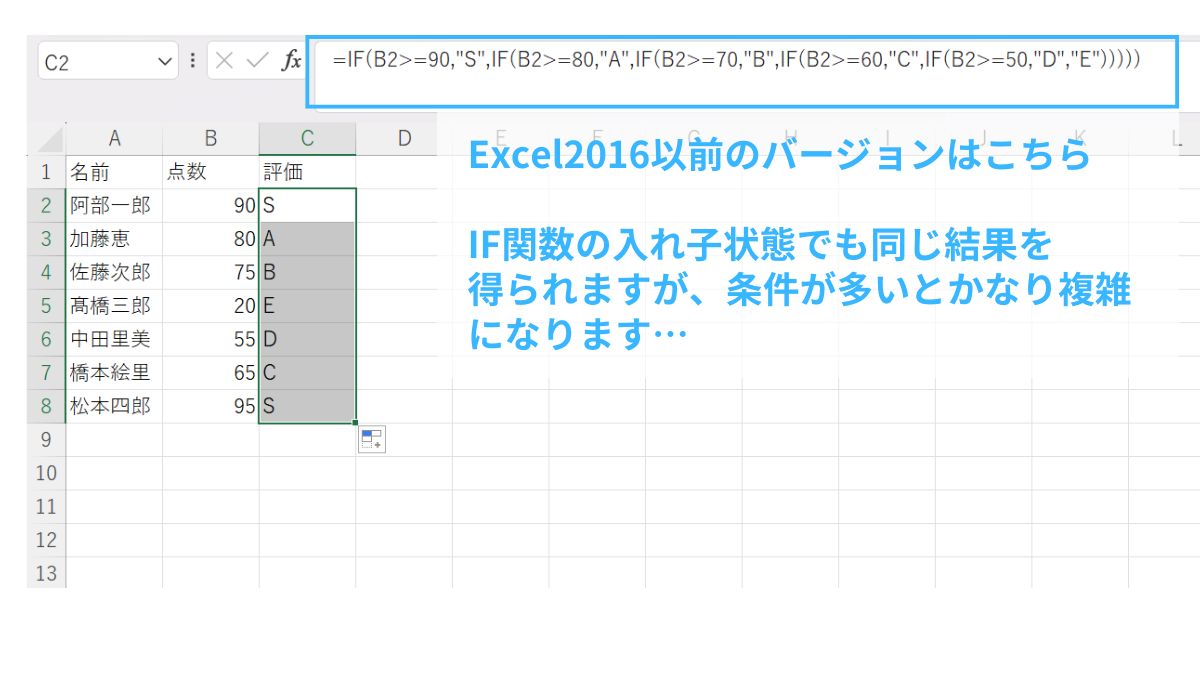The width and height of the screenshot is (1200, 675).
Task: Select grade cell S in row 2
Action: click(x=307, y=206)
